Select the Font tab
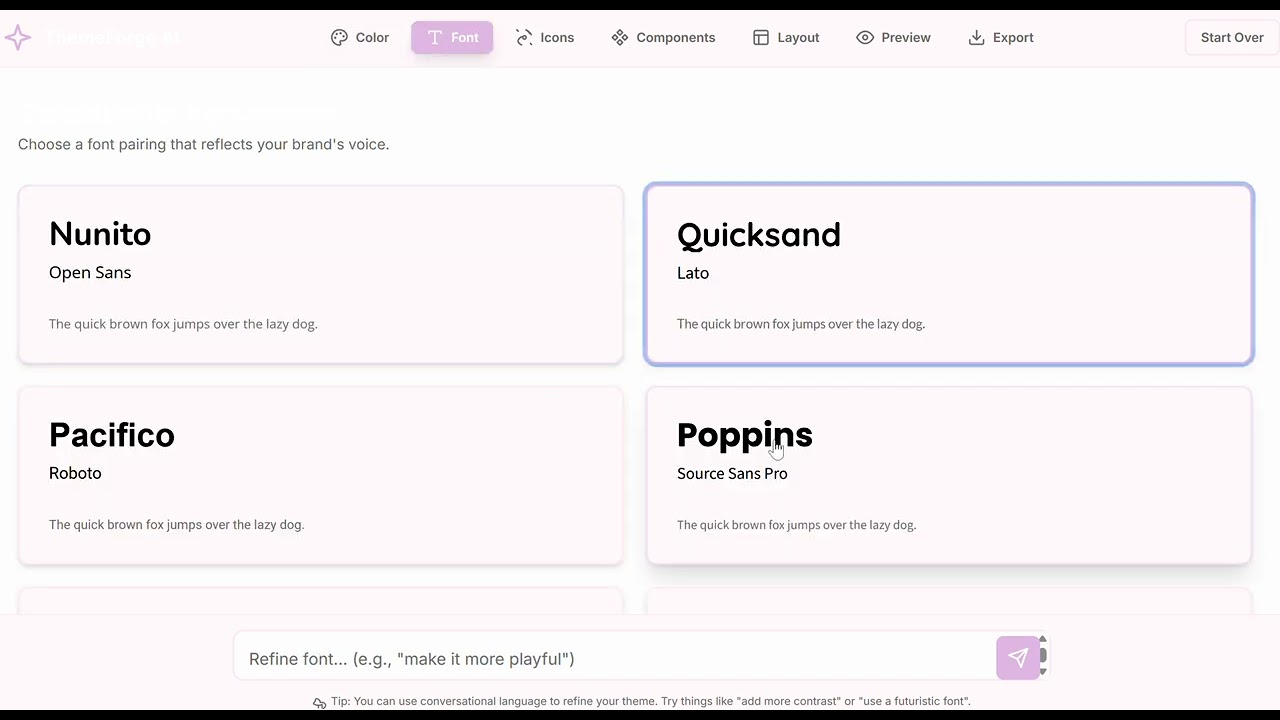The height and width of the screenshot is (720, 1280). coord(452,38)
